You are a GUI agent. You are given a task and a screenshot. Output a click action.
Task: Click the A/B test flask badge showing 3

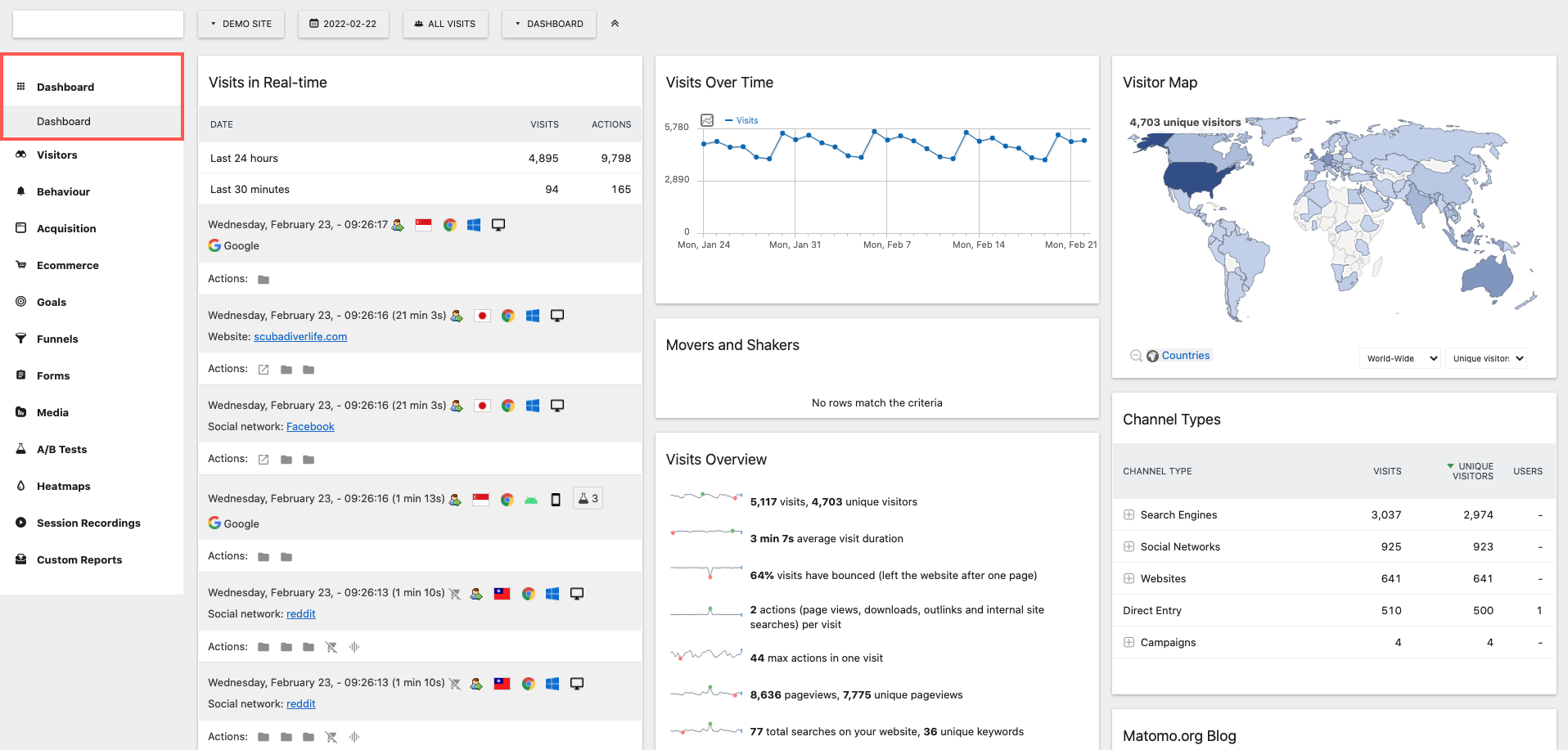tap(588, 498)
